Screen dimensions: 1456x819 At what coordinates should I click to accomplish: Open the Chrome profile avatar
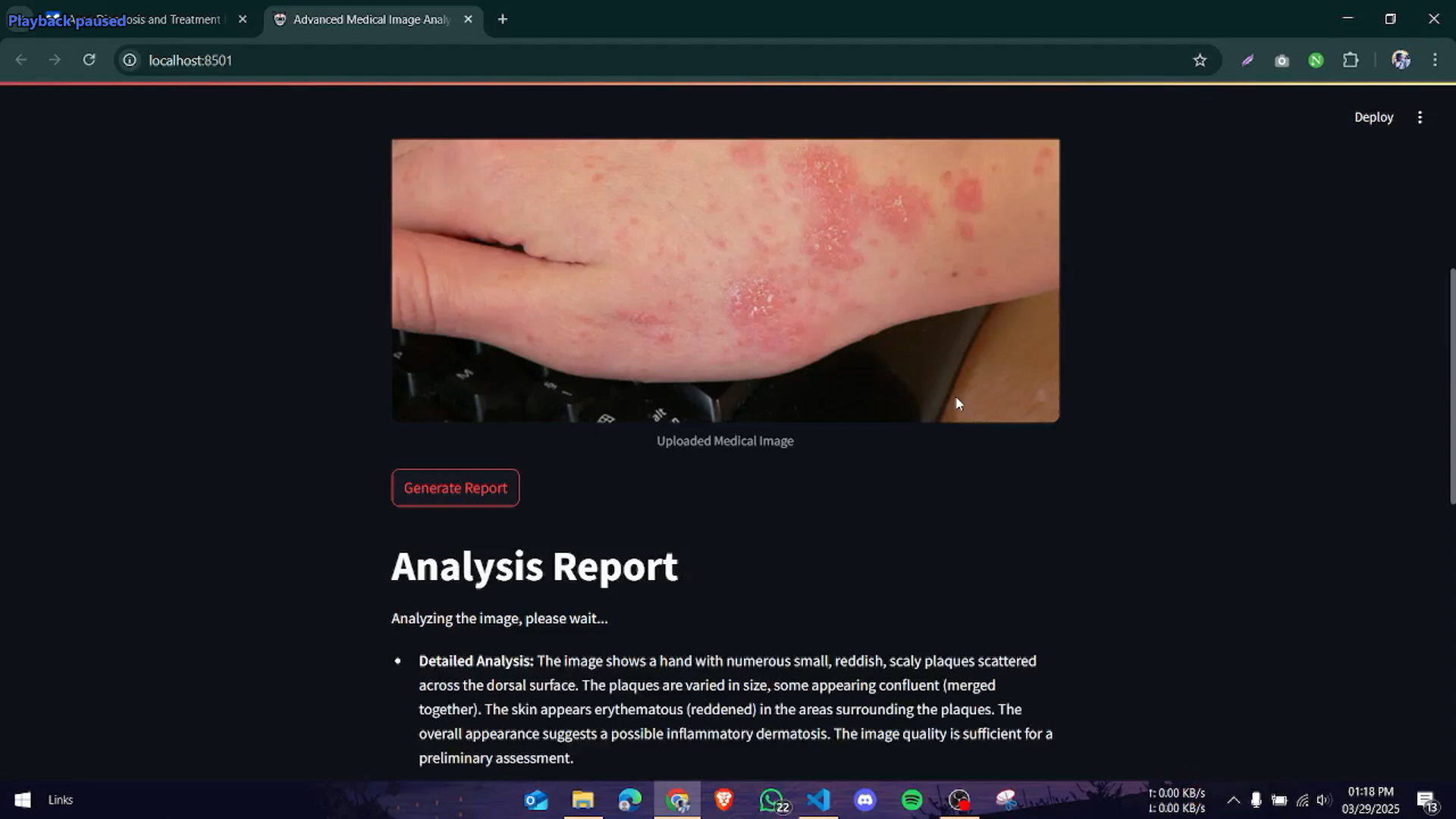1401,60
